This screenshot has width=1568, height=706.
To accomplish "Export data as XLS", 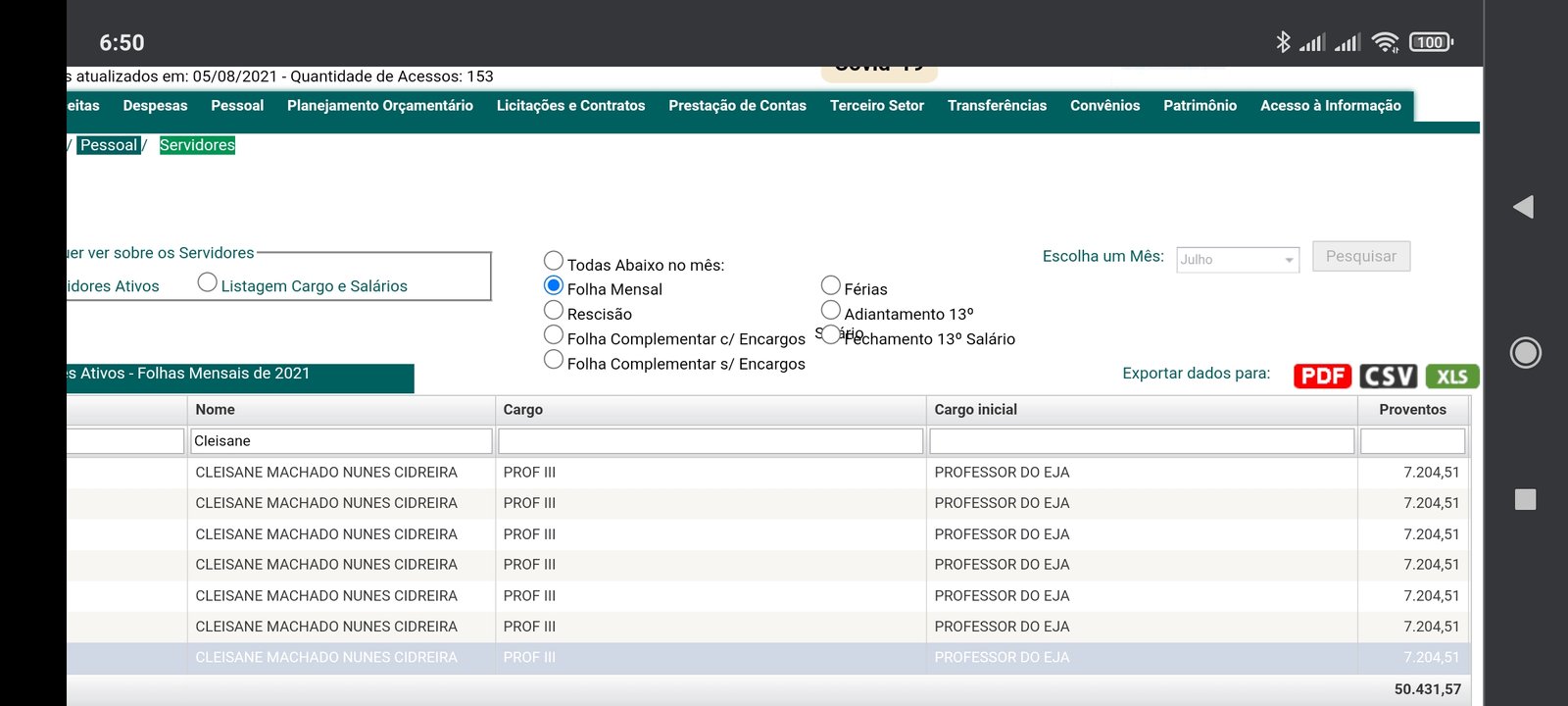I will [1451, 377].
